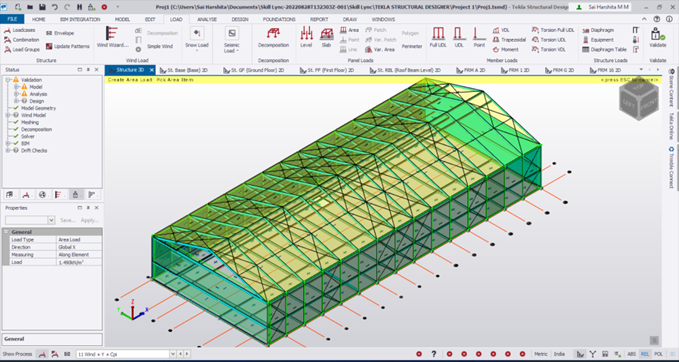Close the Structure 3D view tab
The image size is (679, 362).
pyautogui.click(x=152, y=70)
